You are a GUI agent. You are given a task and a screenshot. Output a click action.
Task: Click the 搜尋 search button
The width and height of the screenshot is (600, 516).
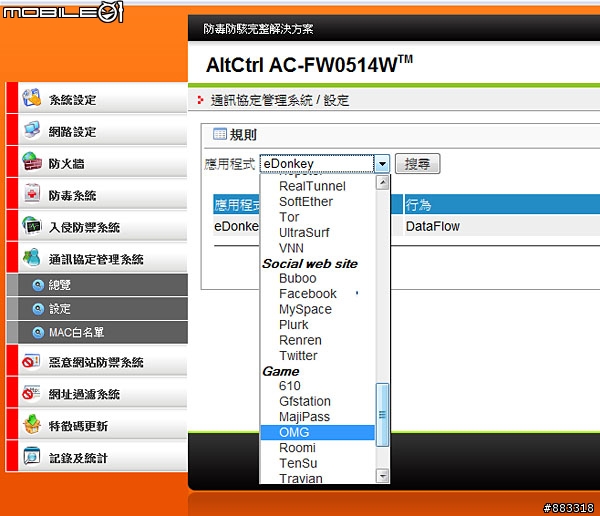417,164
